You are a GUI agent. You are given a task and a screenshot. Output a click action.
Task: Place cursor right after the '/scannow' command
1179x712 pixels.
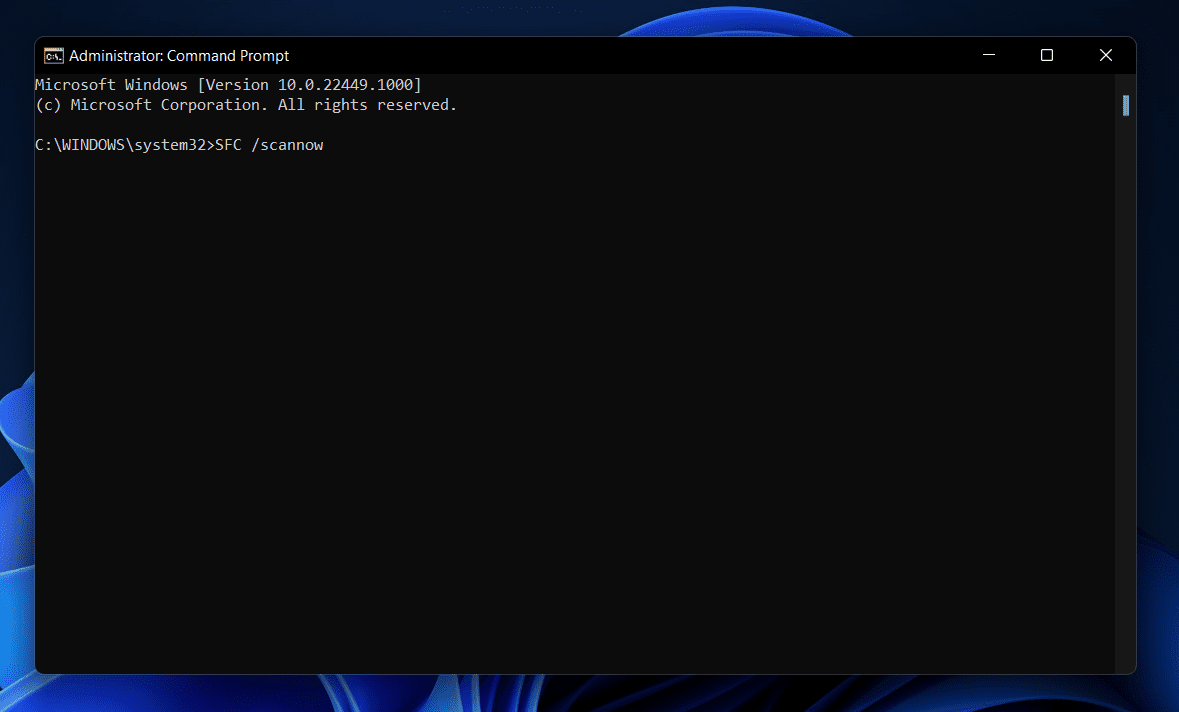pyautogui.click(x=326, y=145)
